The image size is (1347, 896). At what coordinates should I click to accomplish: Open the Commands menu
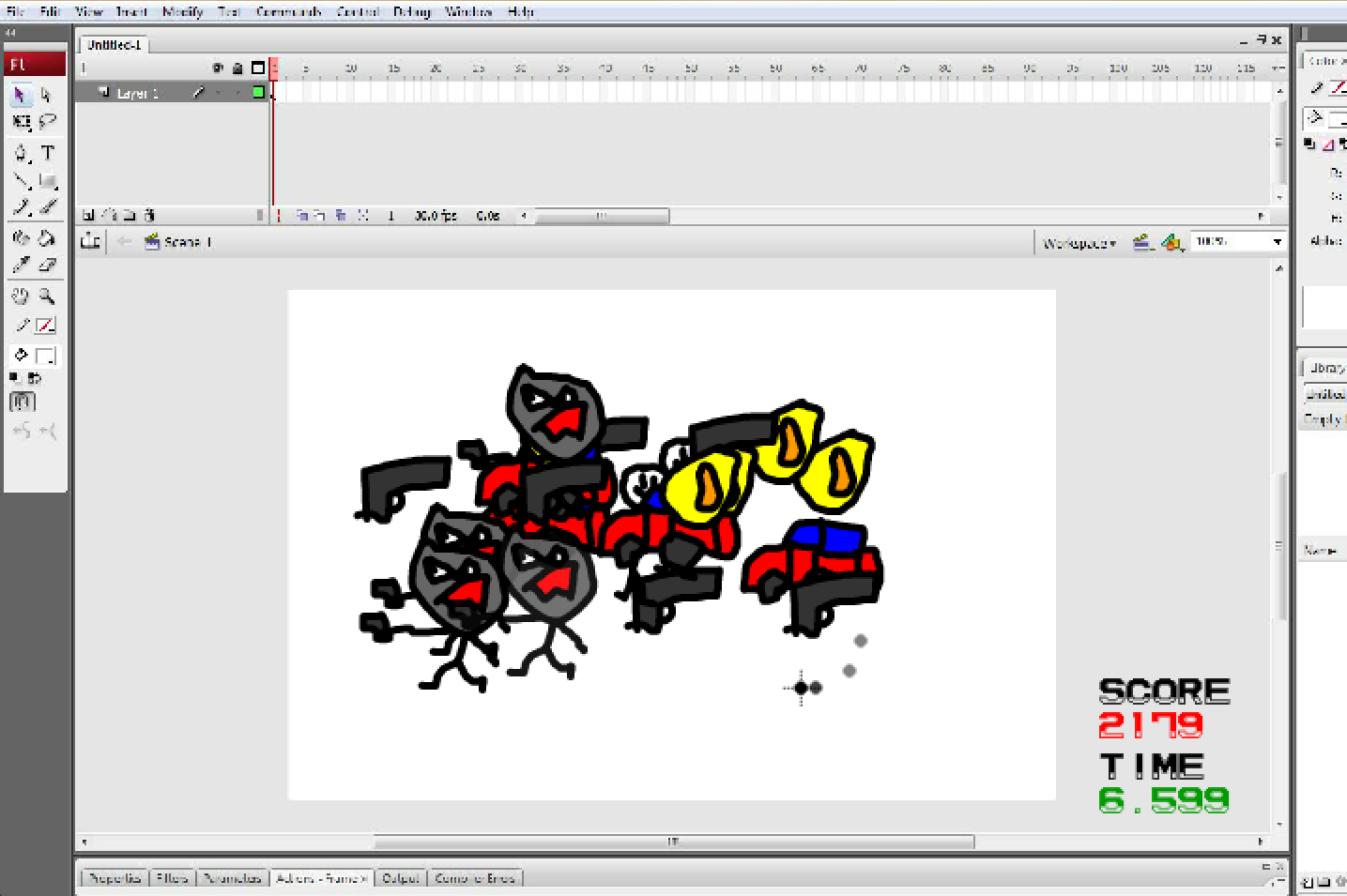click(x=289, y=12)
